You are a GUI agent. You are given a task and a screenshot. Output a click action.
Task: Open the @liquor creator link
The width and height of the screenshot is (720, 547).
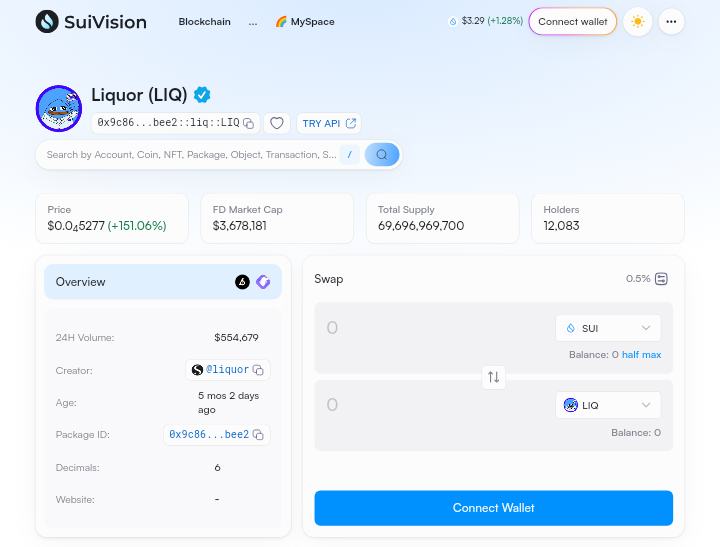click(227, 369)
